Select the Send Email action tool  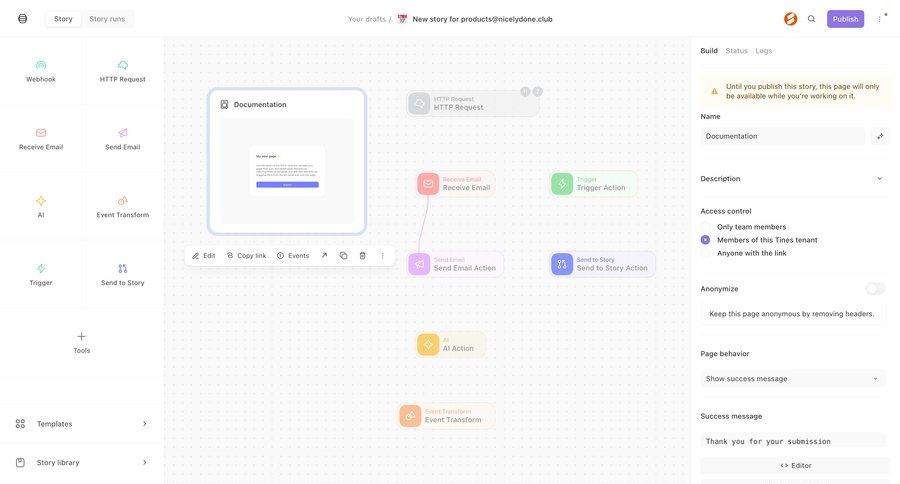[122, 139]
